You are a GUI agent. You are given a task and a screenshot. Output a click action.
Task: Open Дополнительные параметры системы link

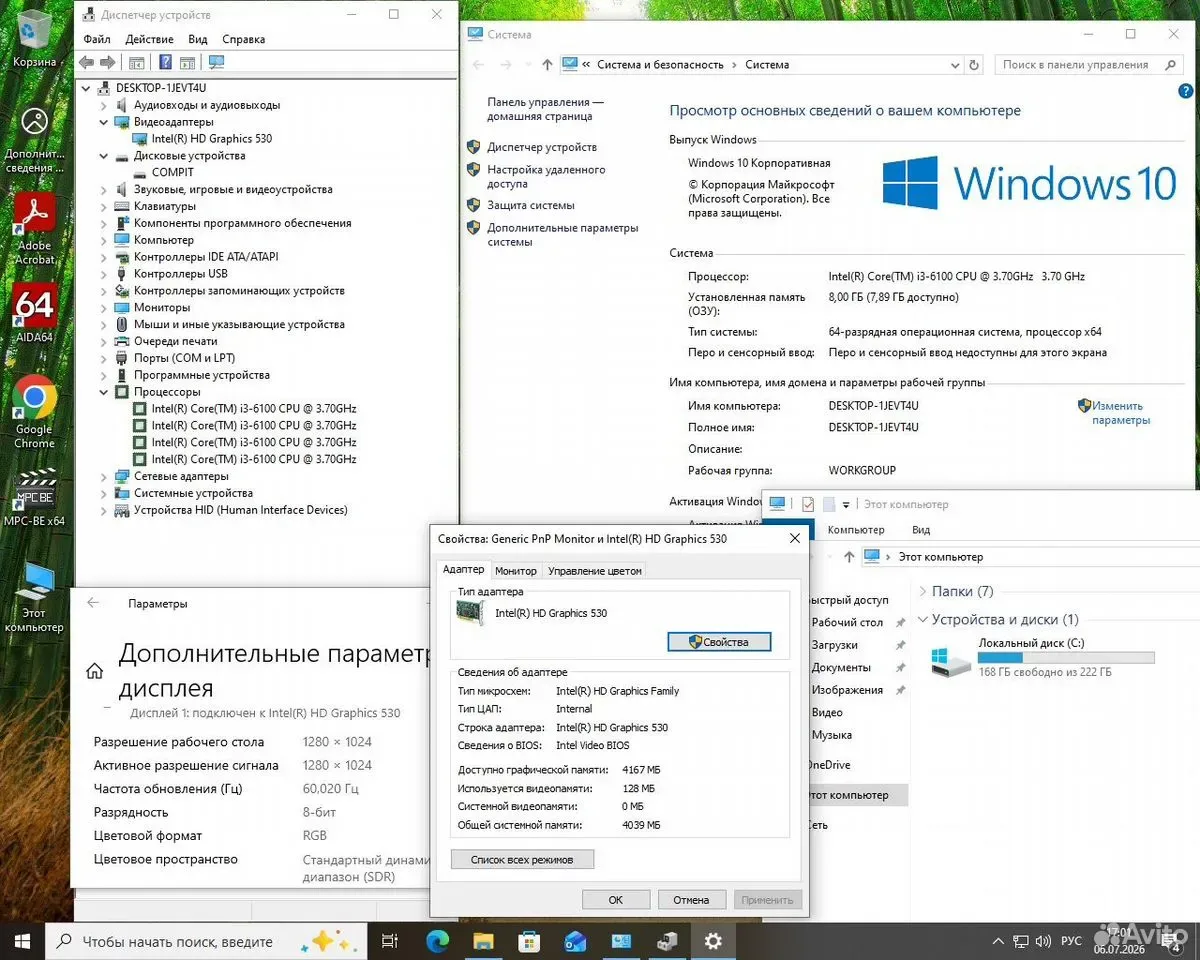562,235
